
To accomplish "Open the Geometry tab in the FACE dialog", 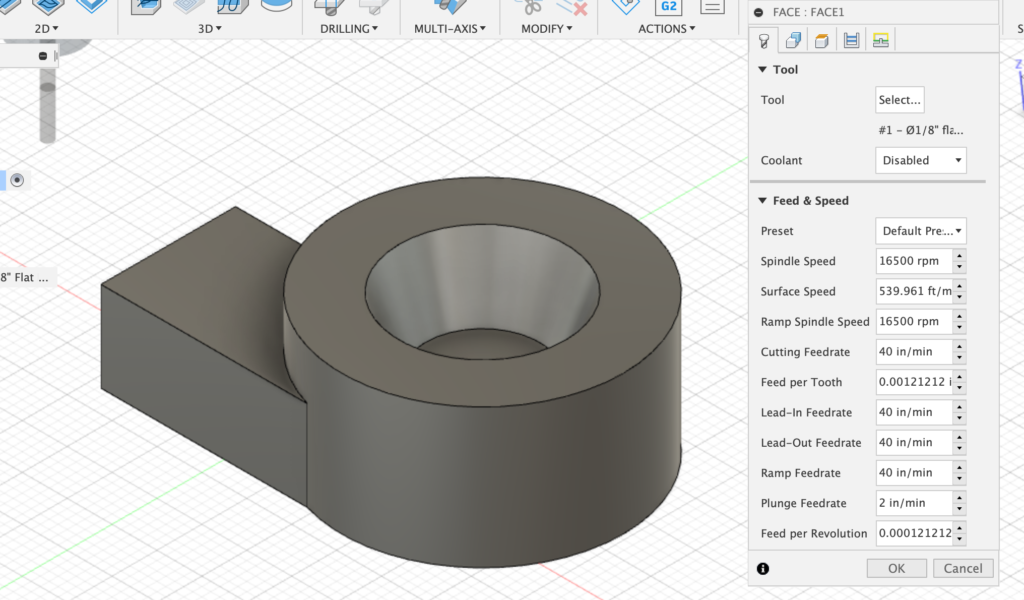I will click(x=793, y=41).
